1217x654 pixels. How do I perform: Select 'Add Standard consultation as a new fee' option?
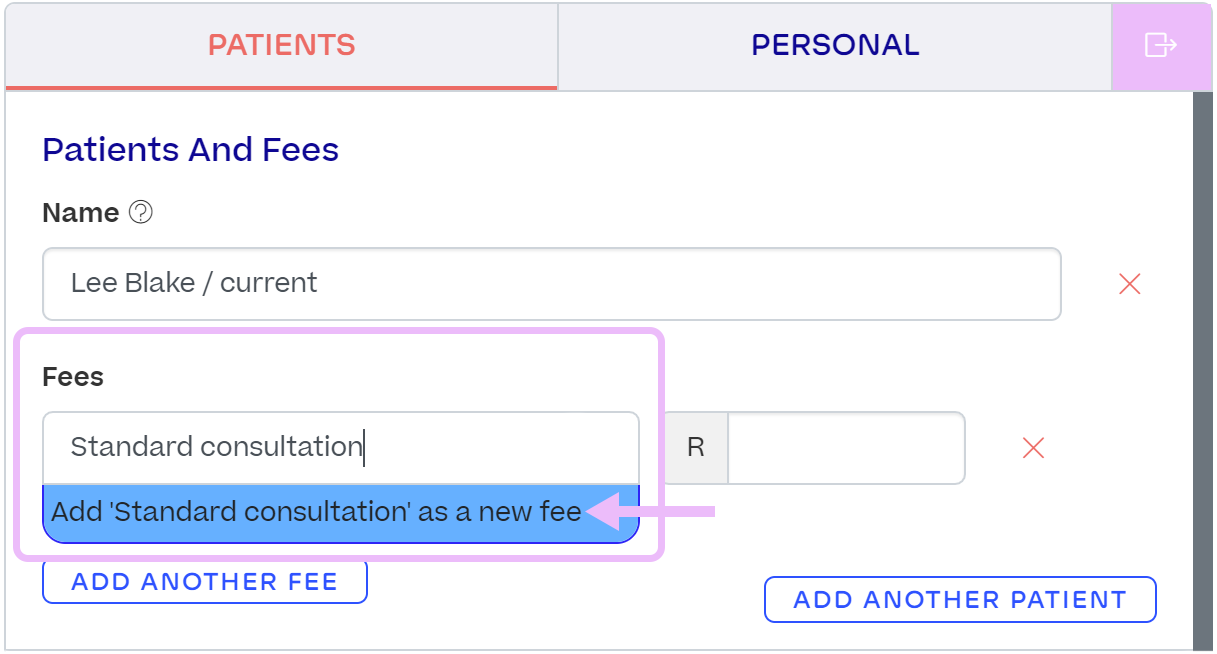tap(341, 513)
